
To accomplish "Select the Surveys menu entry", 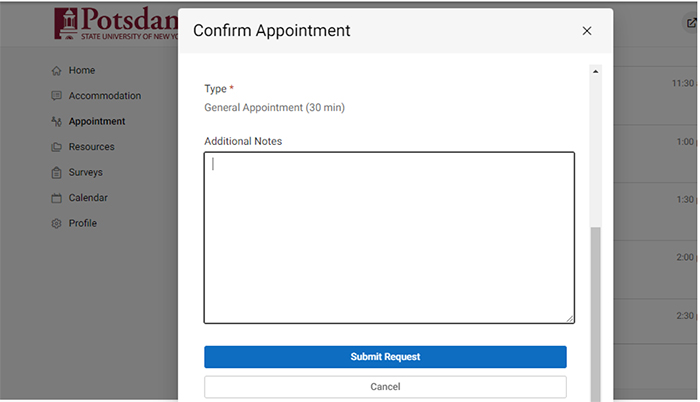I will coord(85,172).
